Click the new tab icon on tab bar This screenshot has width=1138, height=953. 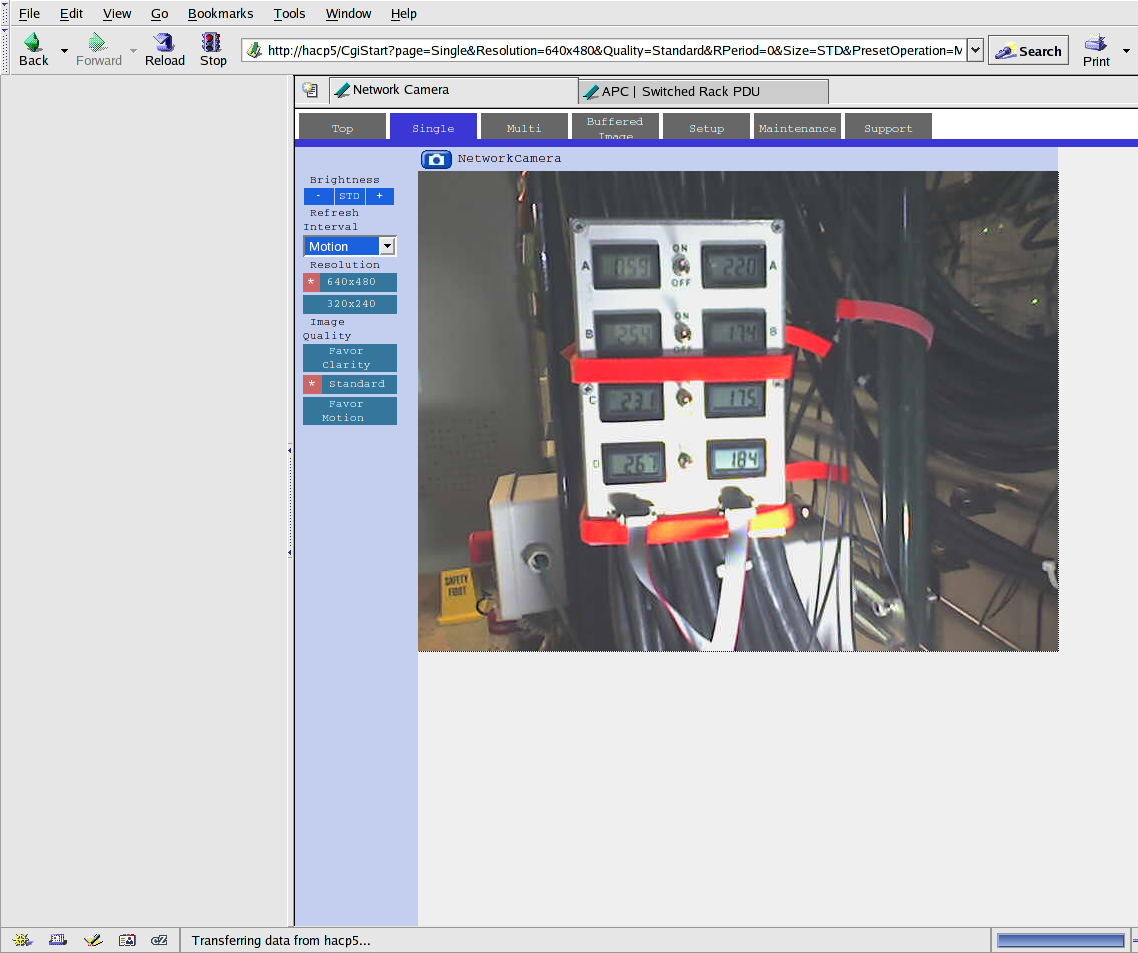(x=311, y=90)
